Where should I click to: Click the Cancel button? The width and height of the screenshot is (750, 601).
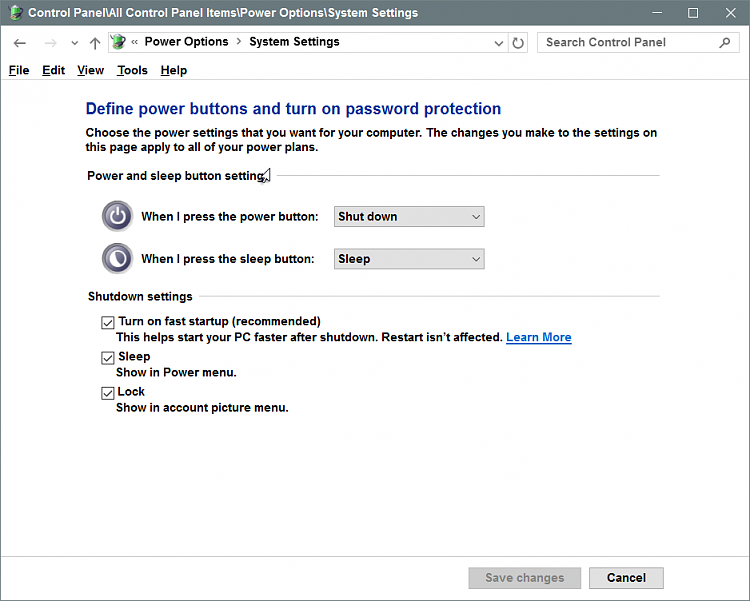click(x=626, y=578)
